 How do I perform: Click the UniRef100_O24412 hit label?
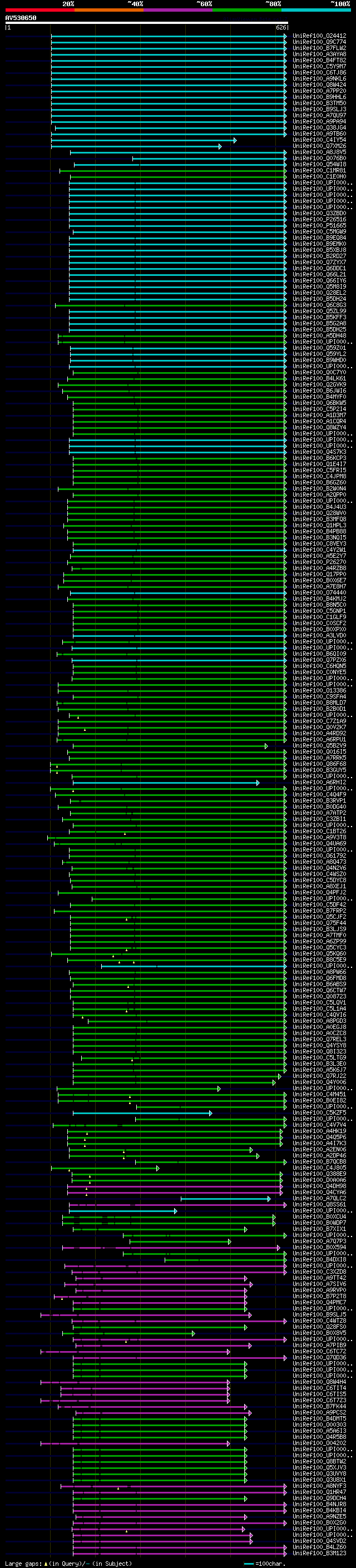pyautogui.click(x=319, y=36)
